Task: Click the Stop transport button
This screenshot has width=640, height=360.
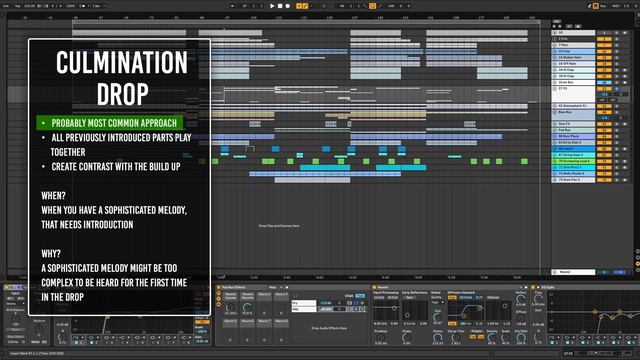Action: (x=280, y=6)
